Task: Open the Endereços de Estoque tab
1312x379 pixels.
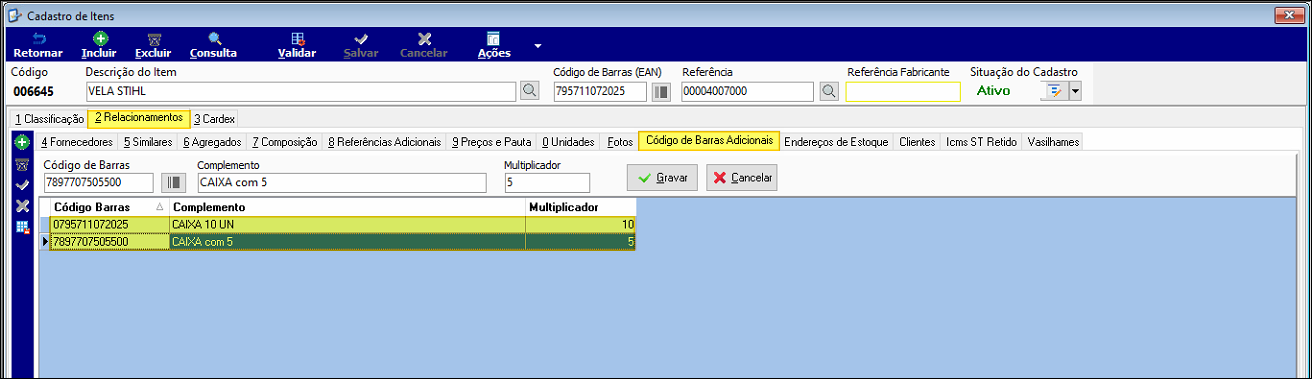Action: pyautogui.click(x=837, y=142)
